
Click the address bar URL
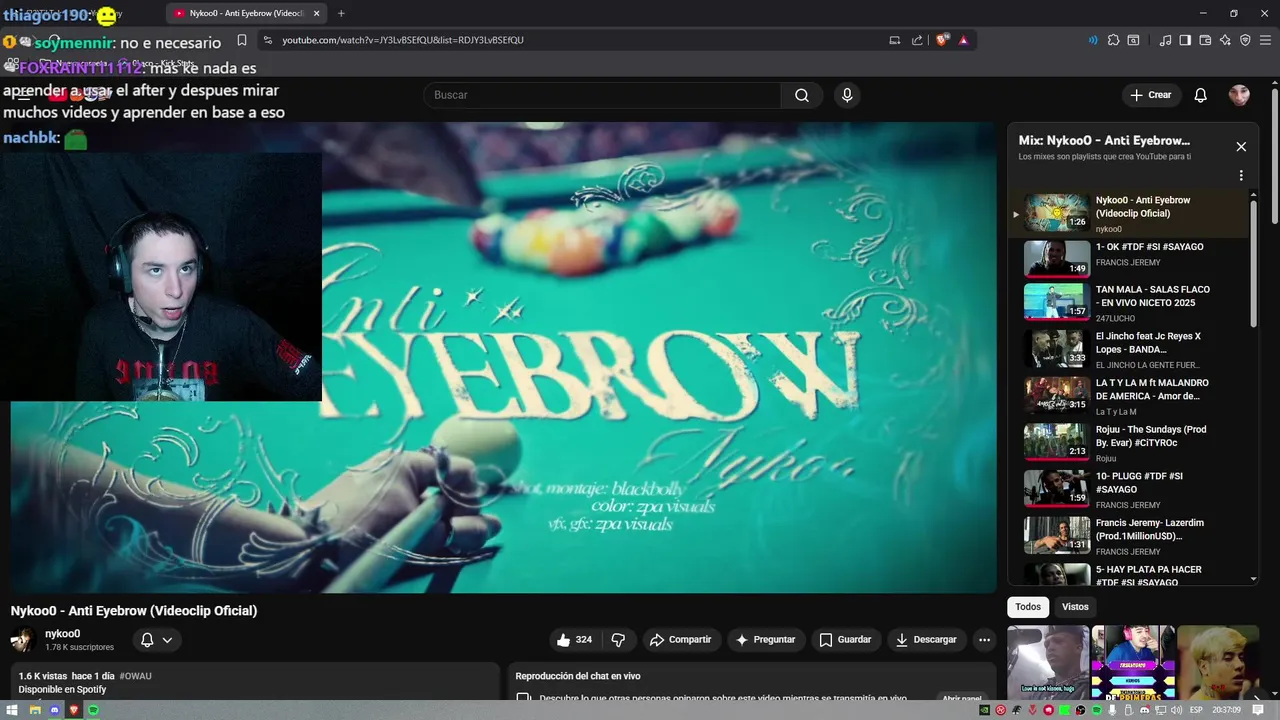[402, 40]
